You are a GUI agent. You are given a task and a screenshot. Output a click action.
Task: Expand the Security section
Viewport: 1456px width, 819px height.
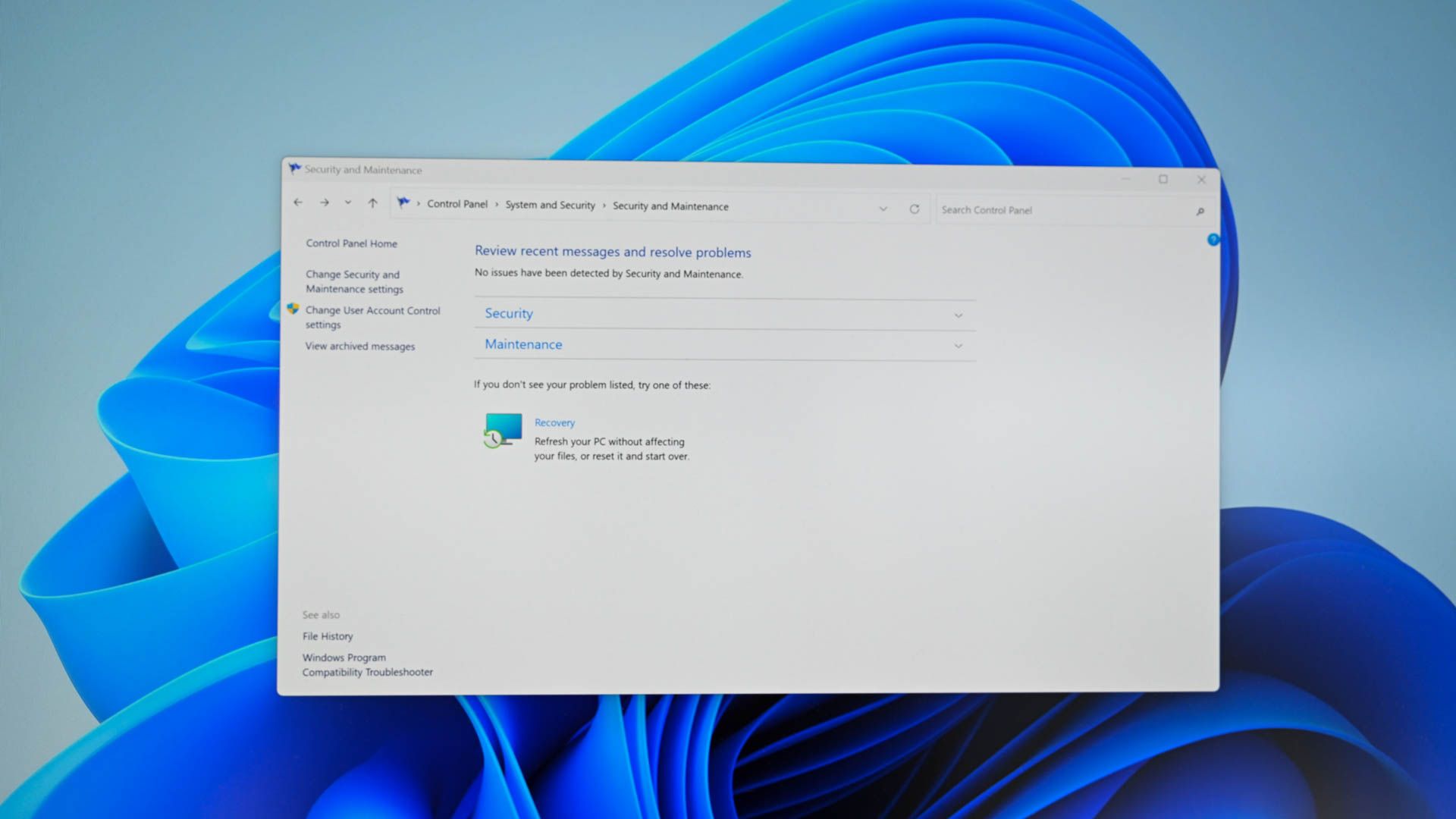click(958, 315)
